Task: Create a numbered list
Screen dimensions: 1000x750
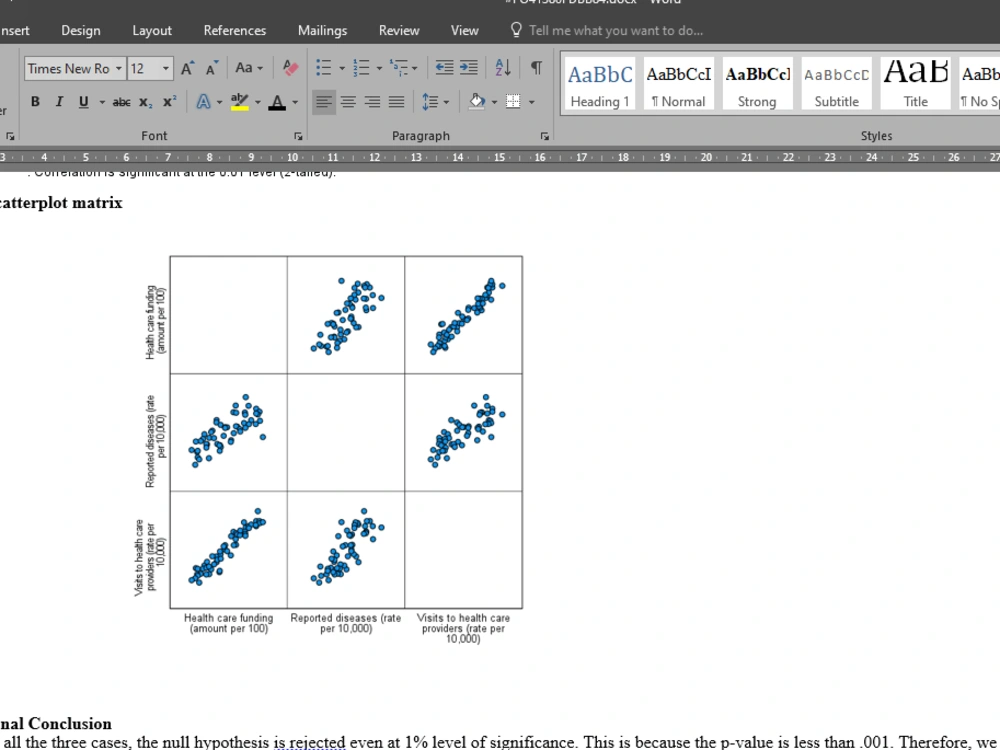Action: pos(362,68)
